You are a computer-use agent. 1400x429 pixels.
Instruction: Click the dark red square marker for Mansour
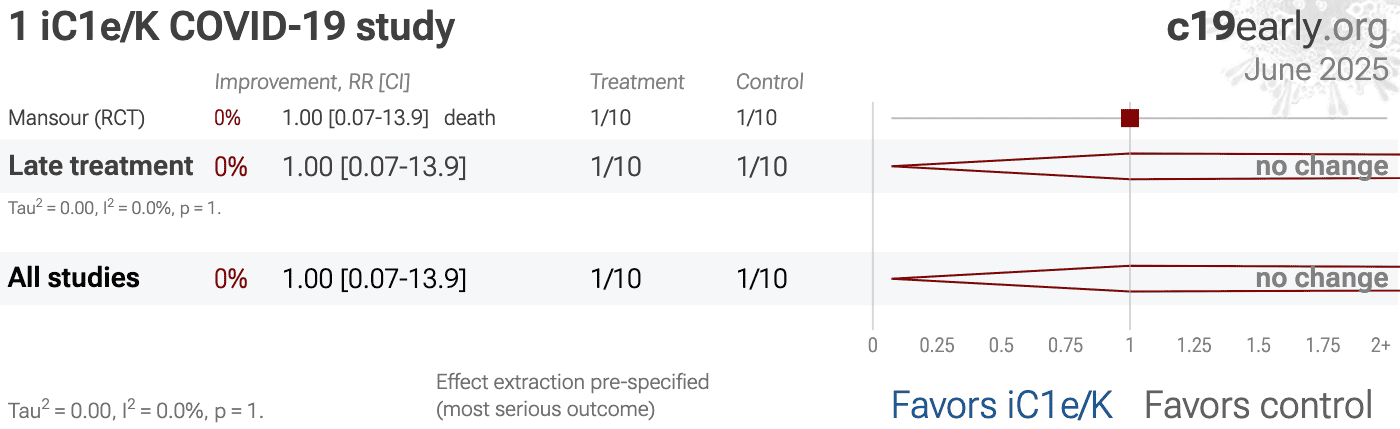click(x=1130, y=118)
